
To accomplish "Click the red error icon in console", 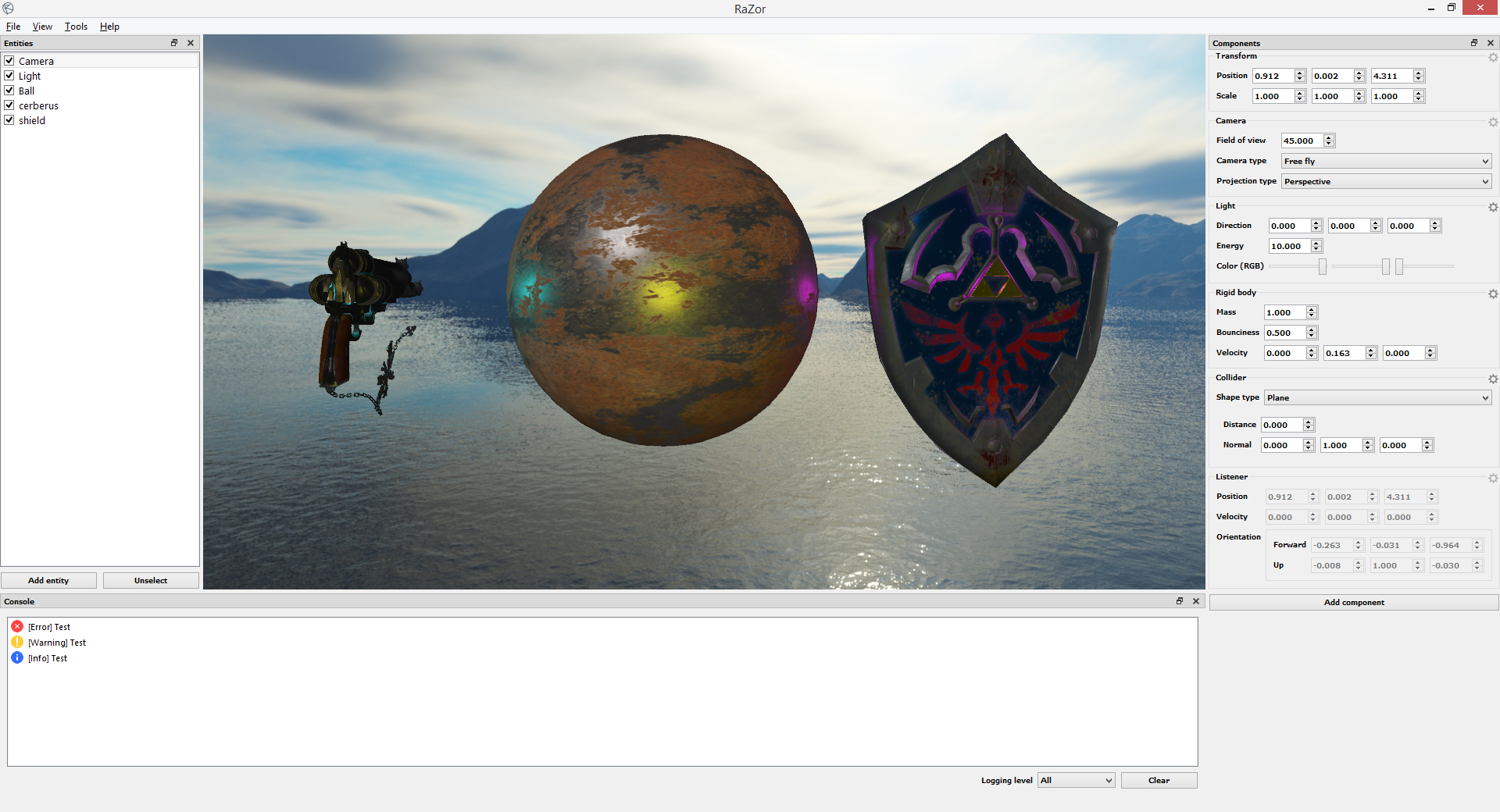I will [17, 626].
